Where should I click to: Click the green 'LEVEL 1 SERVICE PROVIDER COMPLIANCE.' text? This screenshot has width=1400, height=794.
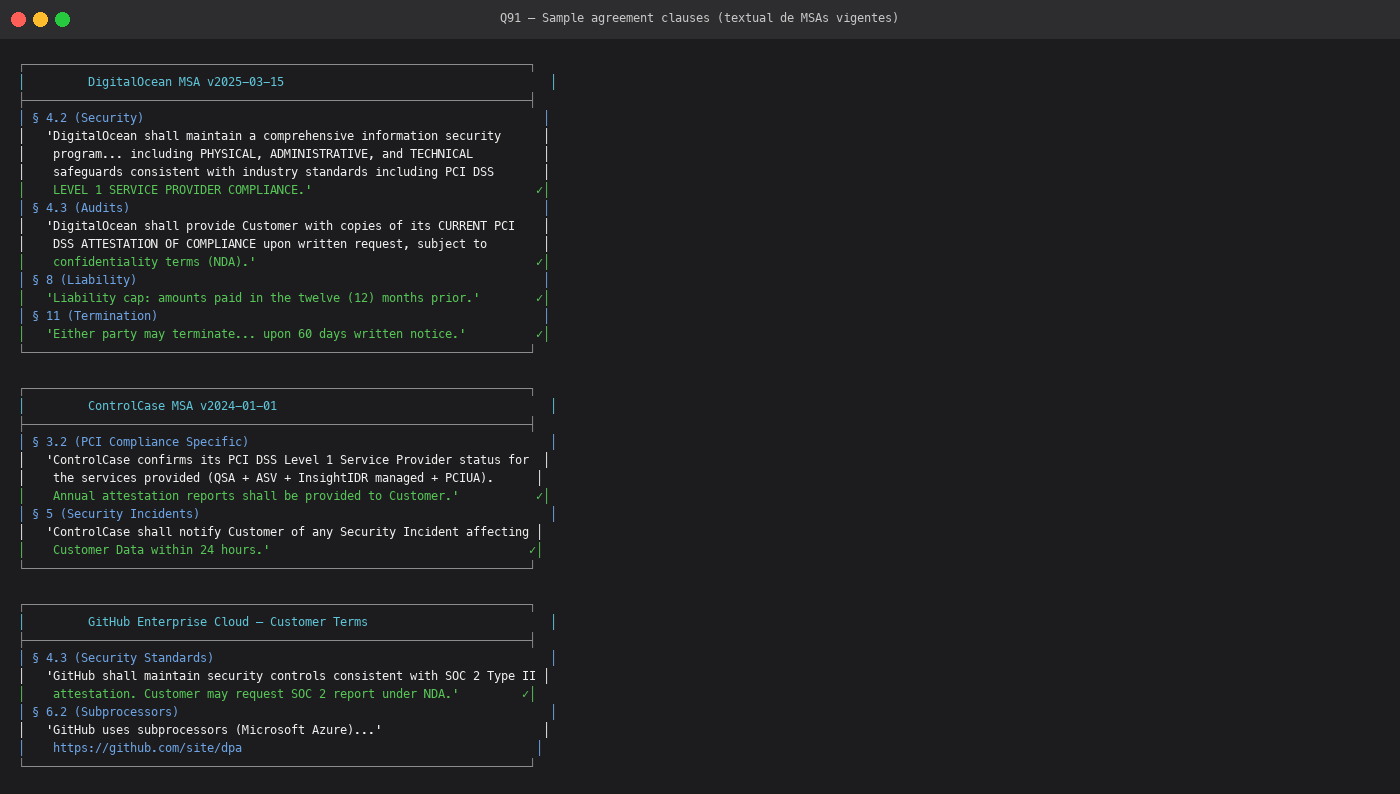point(182,190)
